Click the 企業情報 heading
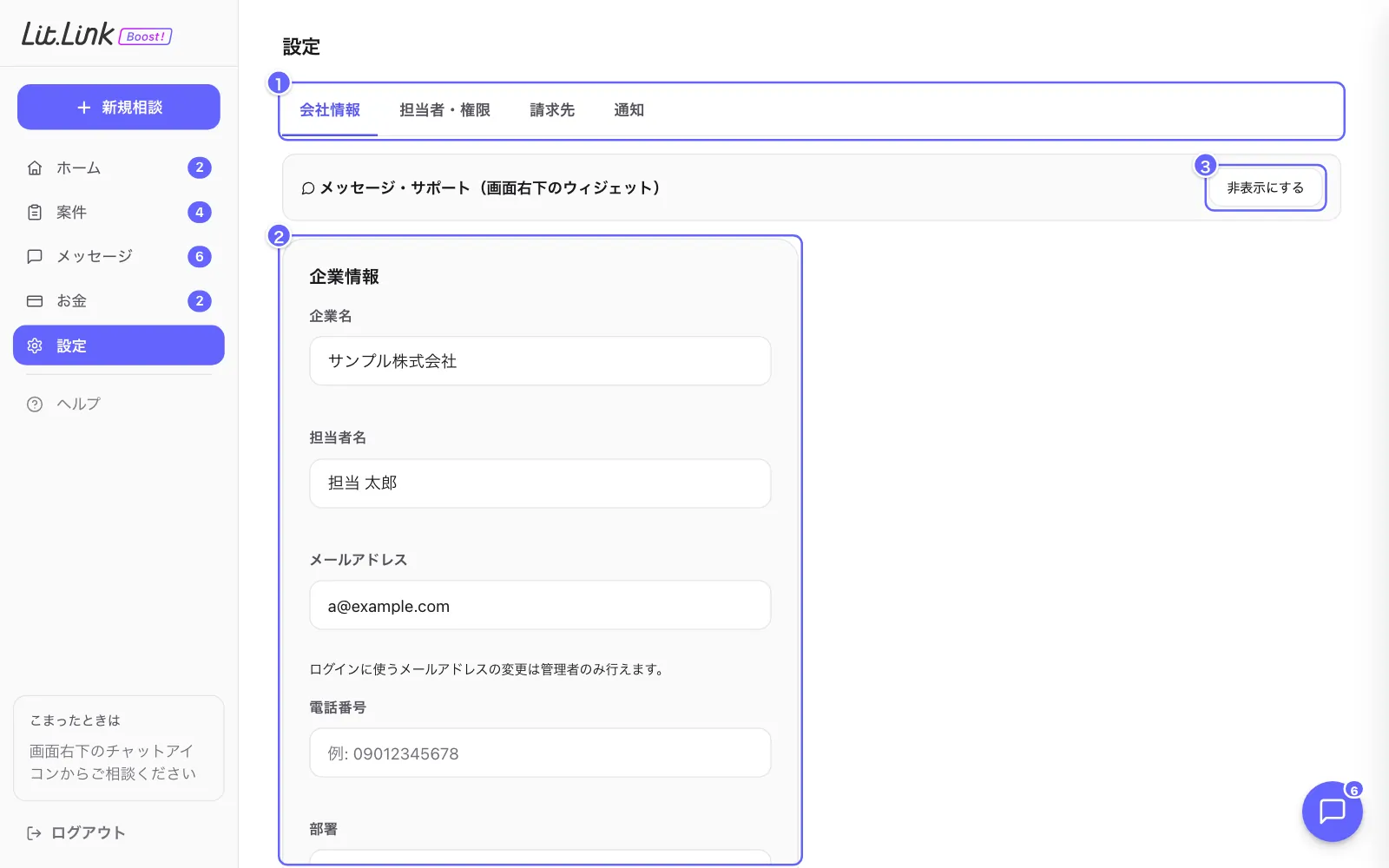The height and width of the screenshot is (868, 1389). pos(344,277)
